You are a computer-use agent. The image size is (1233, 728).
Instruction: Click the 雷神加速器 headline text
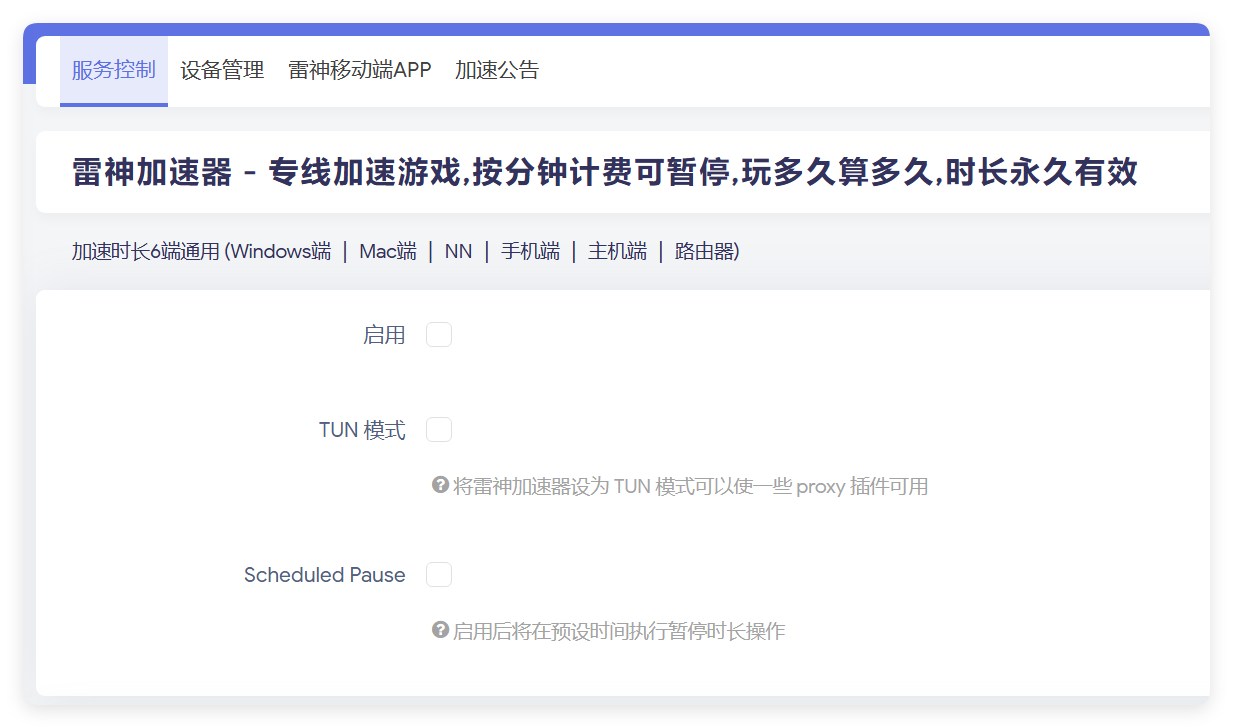[x=605, y=172]
